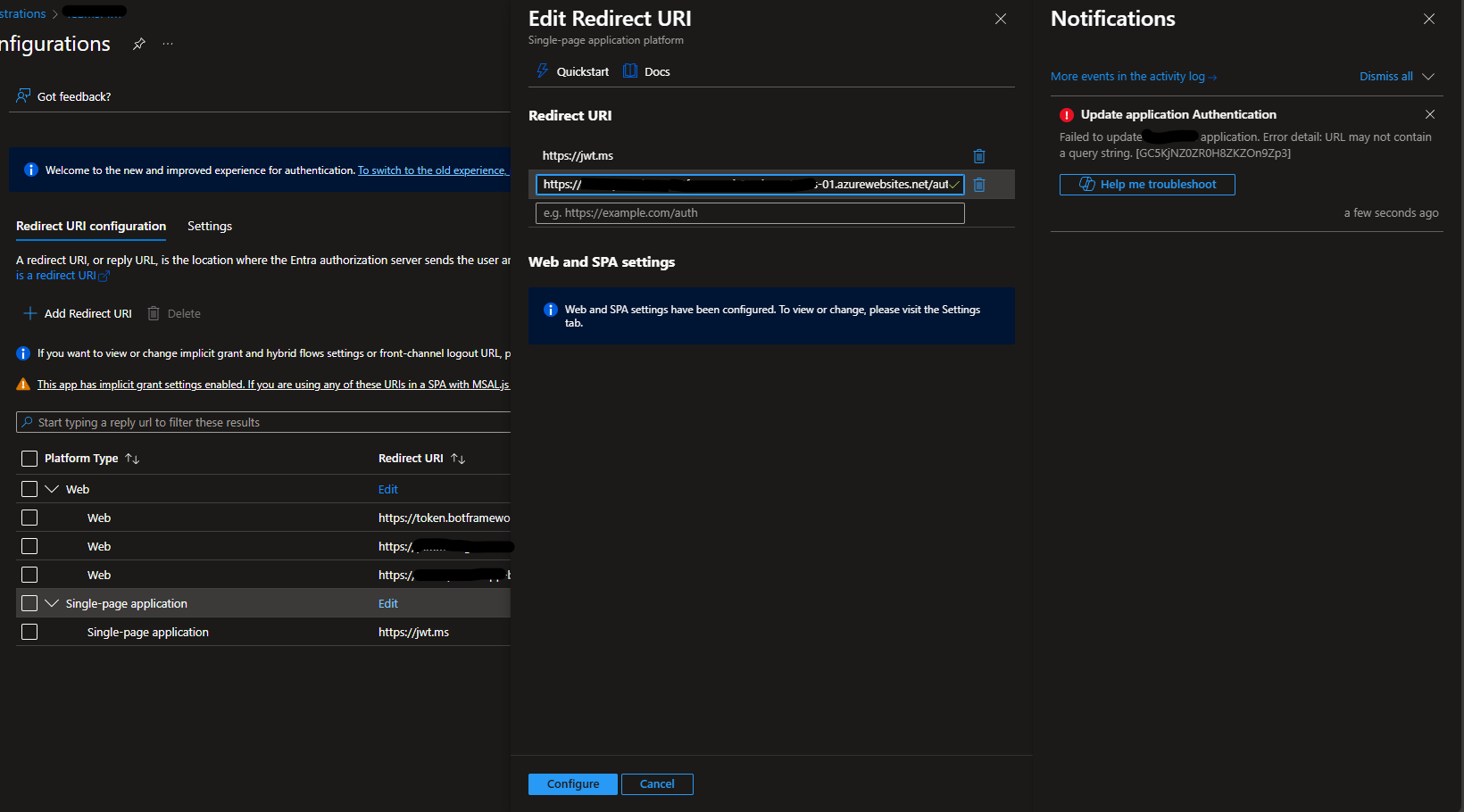Open More events in the activity log
The height and width of the screenshot is (812, 1464).
[x=1134, y=77]
